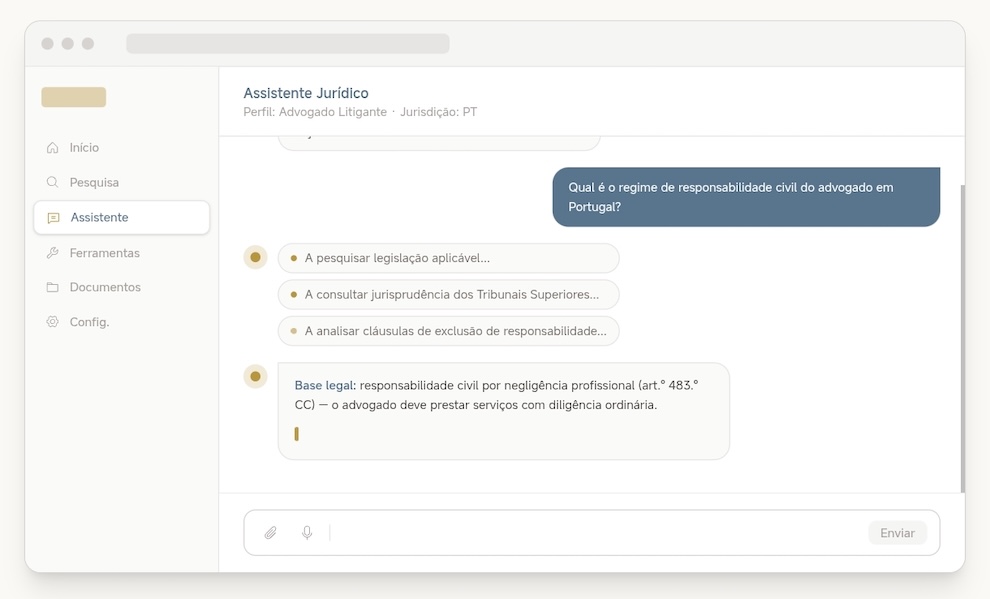Click the folder icon beside Documentos
Screen dimensions: 990x599
point(53,288)
